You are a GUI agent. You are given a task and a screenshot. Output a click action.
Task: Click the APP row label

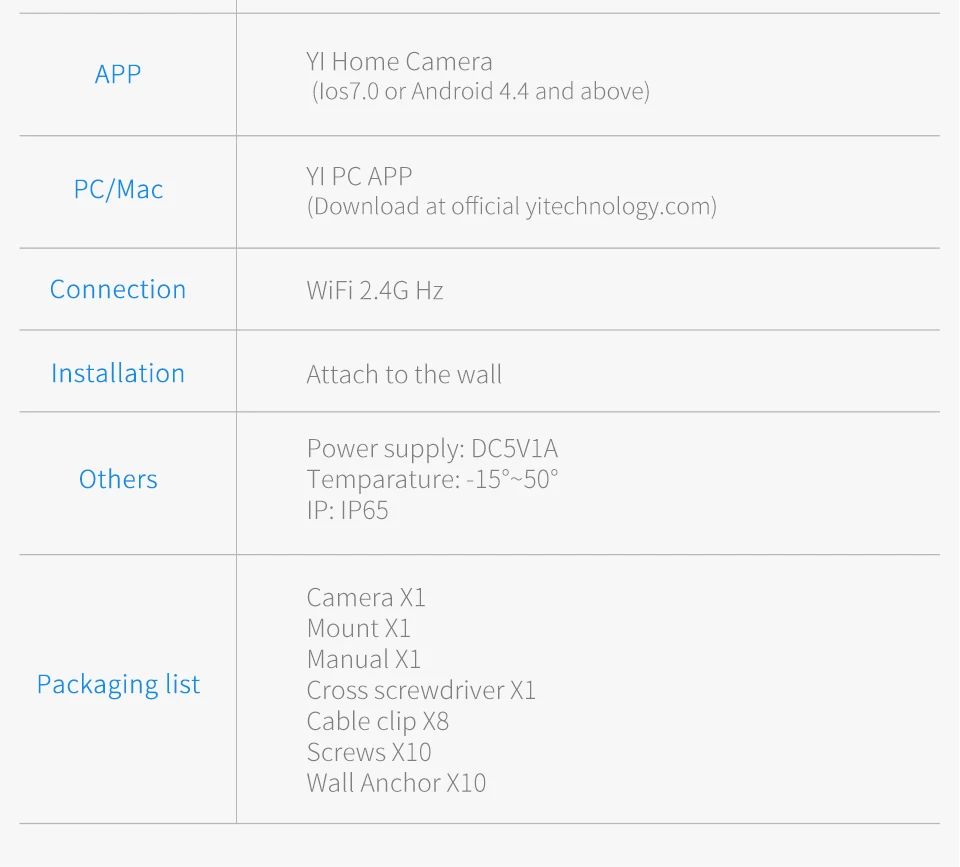(118, 74)
